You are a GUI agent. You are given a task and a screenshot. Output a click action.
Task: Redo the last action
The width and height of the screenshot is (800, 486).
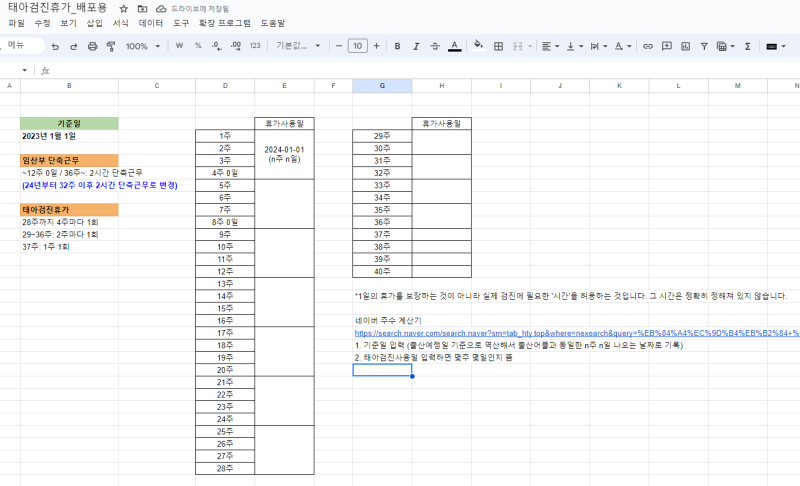(x=73, y=46)
